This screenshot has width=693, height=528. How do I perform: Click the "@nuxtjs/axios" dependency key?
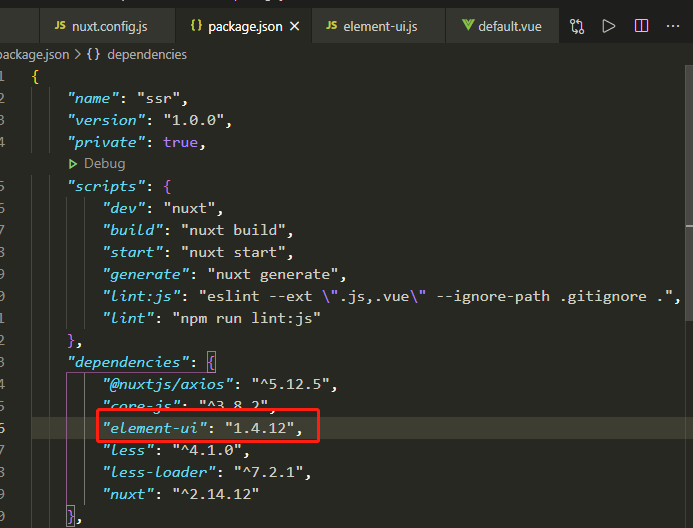click(x=168, y=384)
